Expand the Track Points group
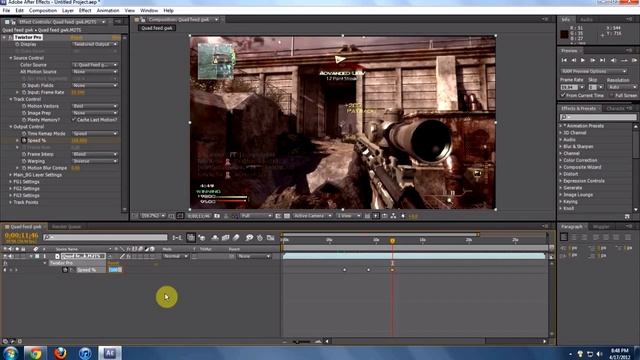The height and width of the screenshot is (360, 640). (11, 202)
